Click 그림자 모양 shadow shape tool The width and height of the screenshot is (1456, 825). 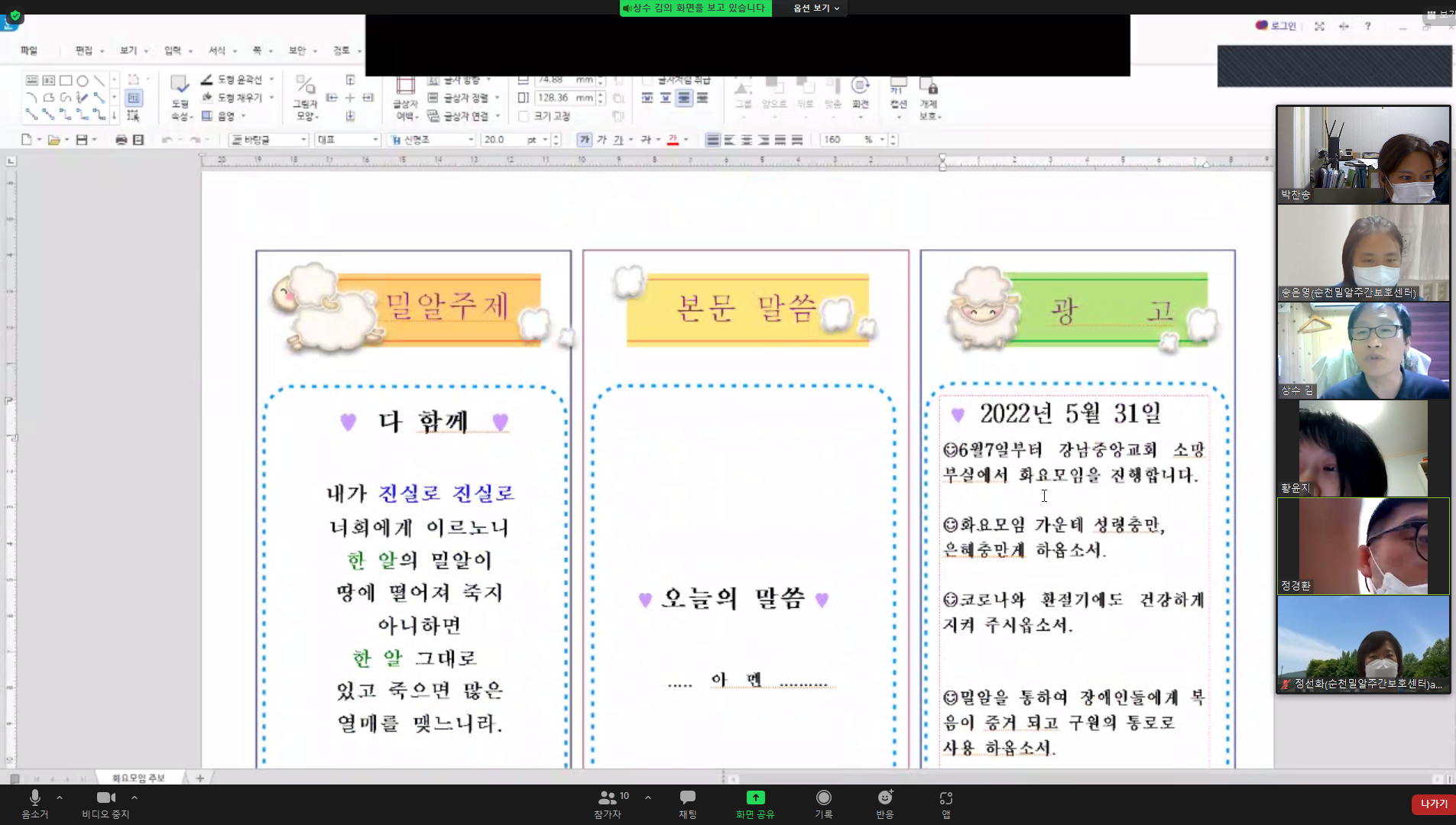[306, 98]
